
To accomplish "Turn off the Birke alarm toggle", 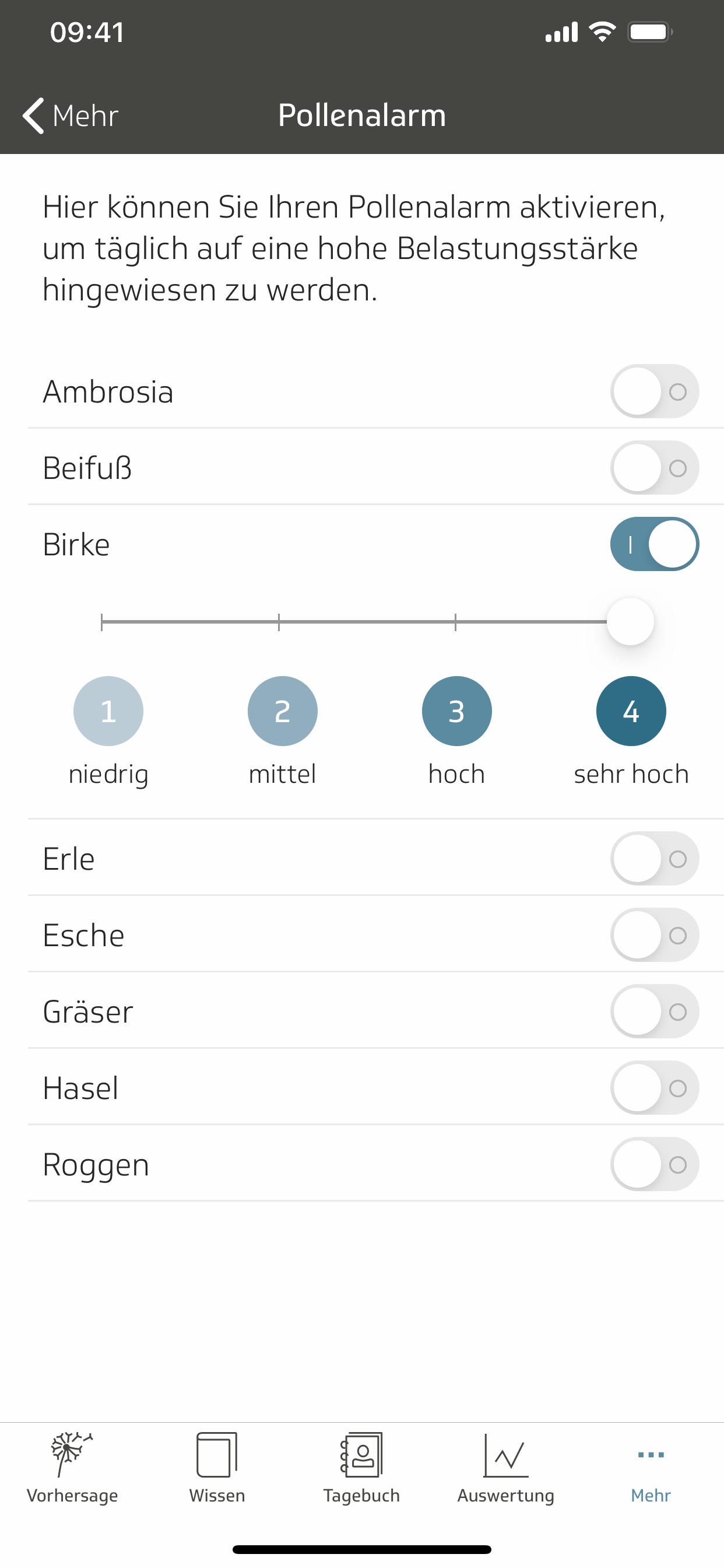I will pyautogui.click(x=654, y=544).
